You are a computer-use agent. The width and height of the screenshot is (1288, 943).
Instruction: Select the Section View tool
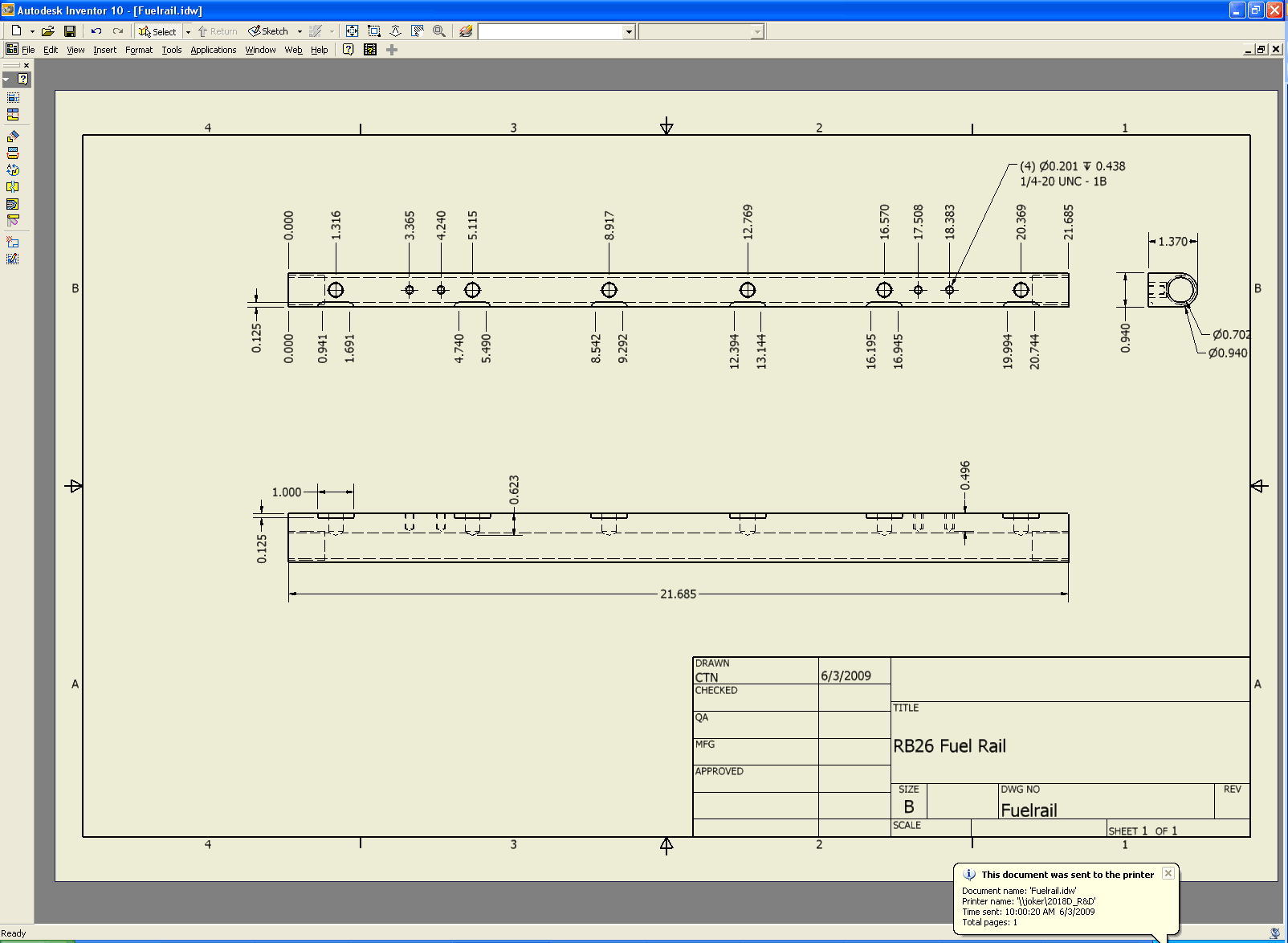(x=13, y=153)
